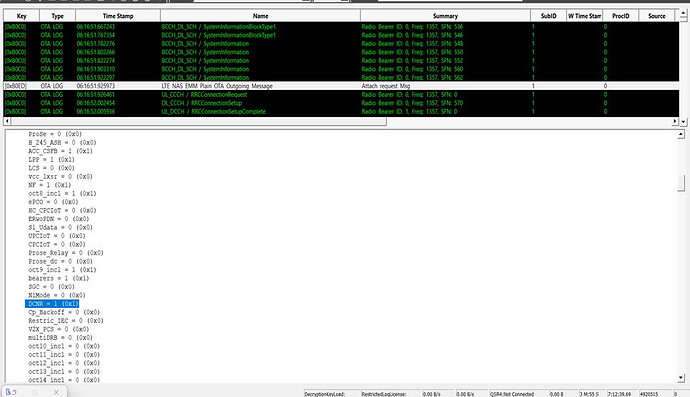The image size is (690, 397).
Task: Select the NF = 1 line
Action: 50,185
